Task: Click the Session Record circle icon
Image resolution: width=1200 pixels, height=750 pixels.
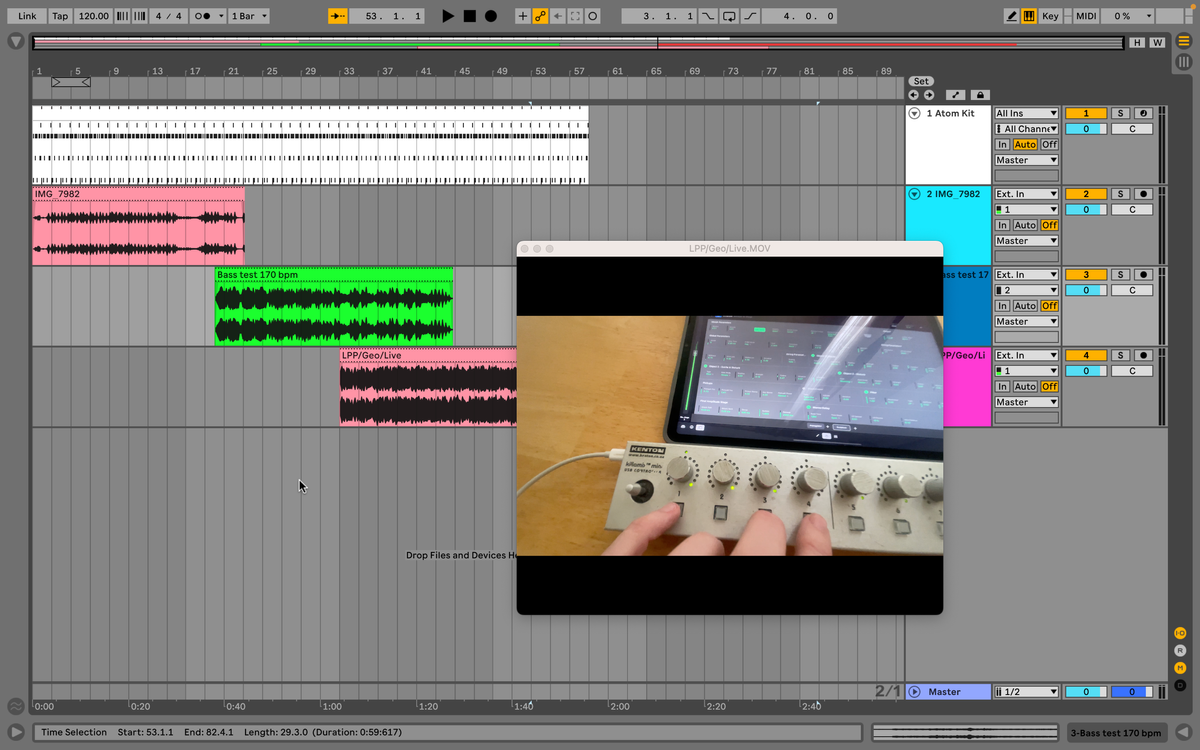Action: 593,16
